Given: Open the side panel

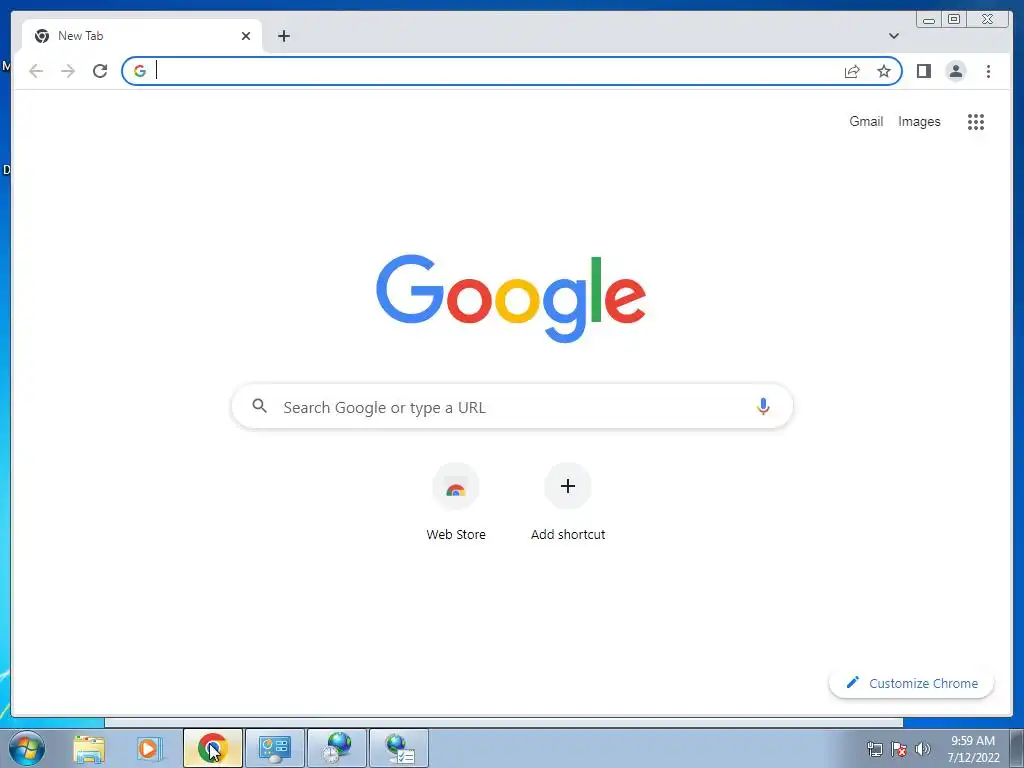Looking at the screenshot, I should point(923,71).
